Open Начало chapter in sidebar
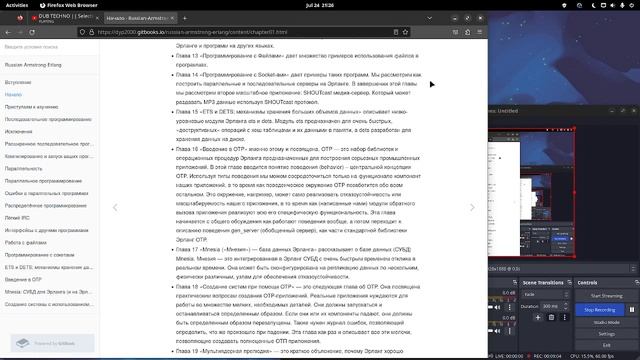This screenshot has height=360, width=640. click(x=13, y=95)
